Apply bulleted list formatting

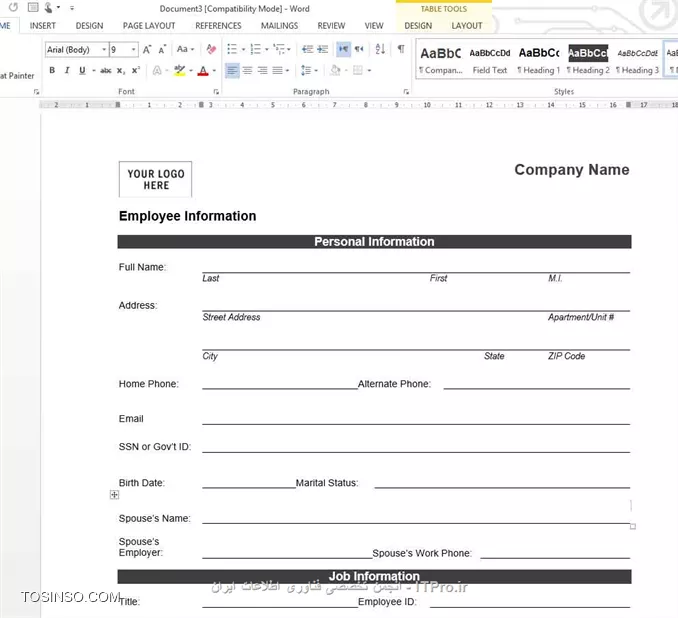232,49
